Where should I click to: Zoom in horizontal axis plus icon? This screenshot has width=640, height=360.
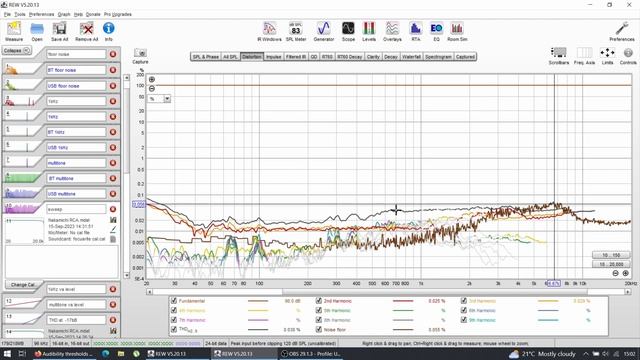click(625, 273)
